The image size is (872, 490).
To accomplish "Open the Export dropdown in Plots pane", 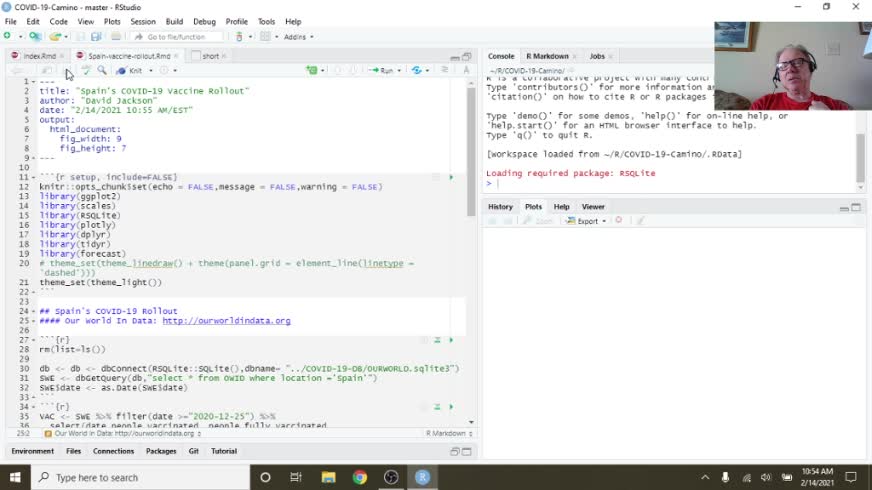I will pos(586,221).
